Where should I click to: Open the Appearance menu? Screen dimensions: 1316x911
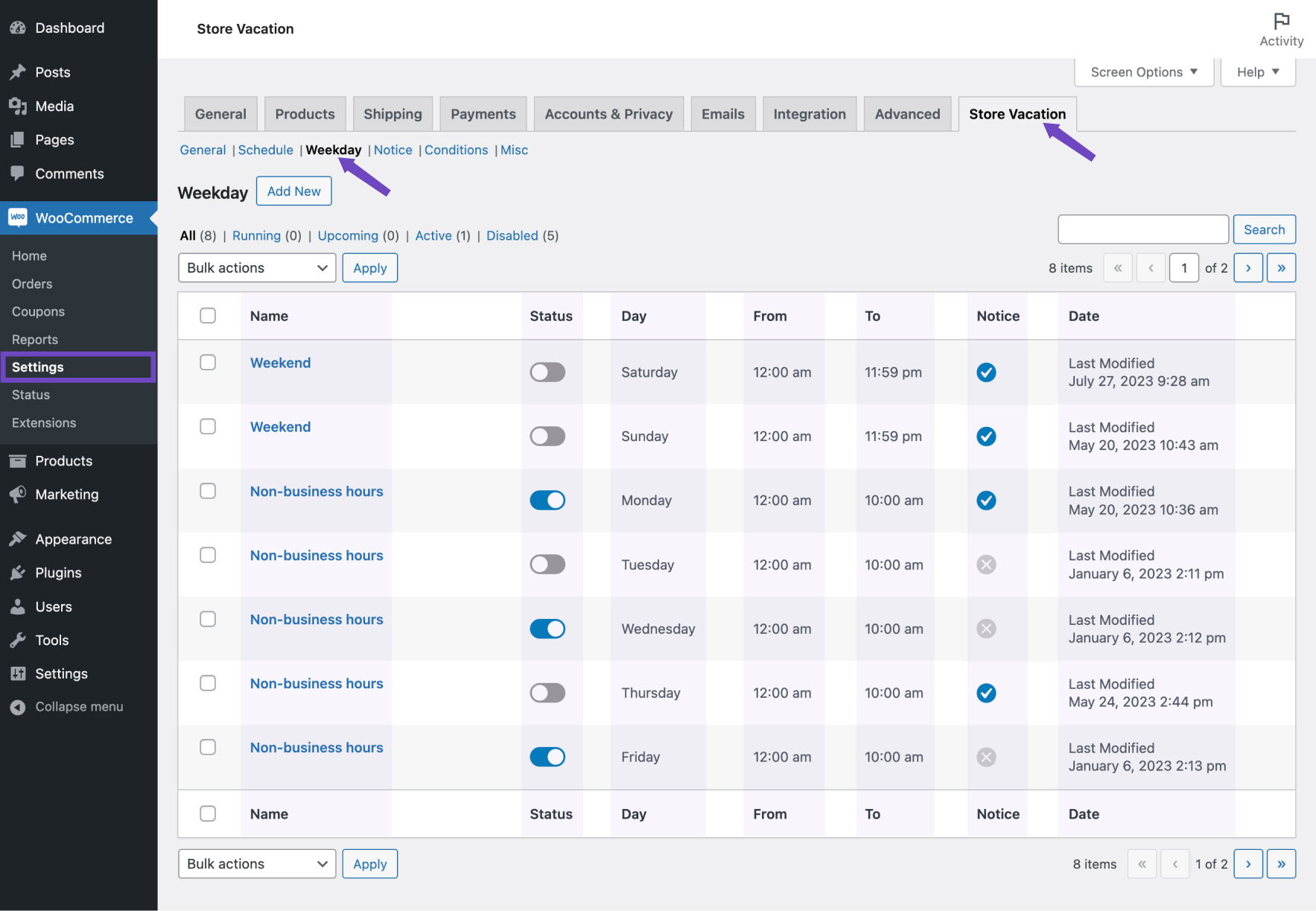(x=73, y=539)
